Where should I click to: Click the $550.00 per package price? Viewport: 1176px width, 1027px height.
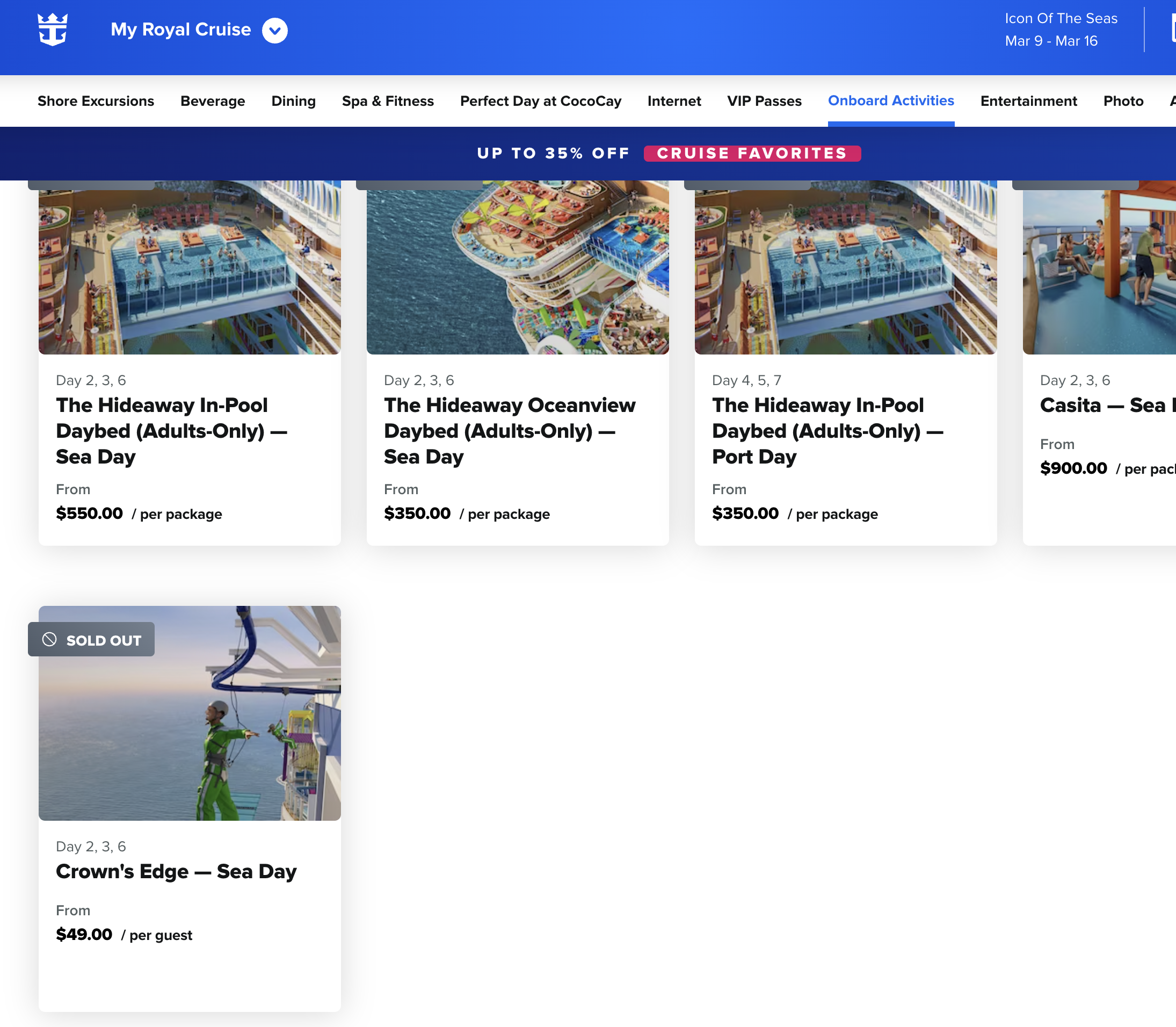pos(139,513)
